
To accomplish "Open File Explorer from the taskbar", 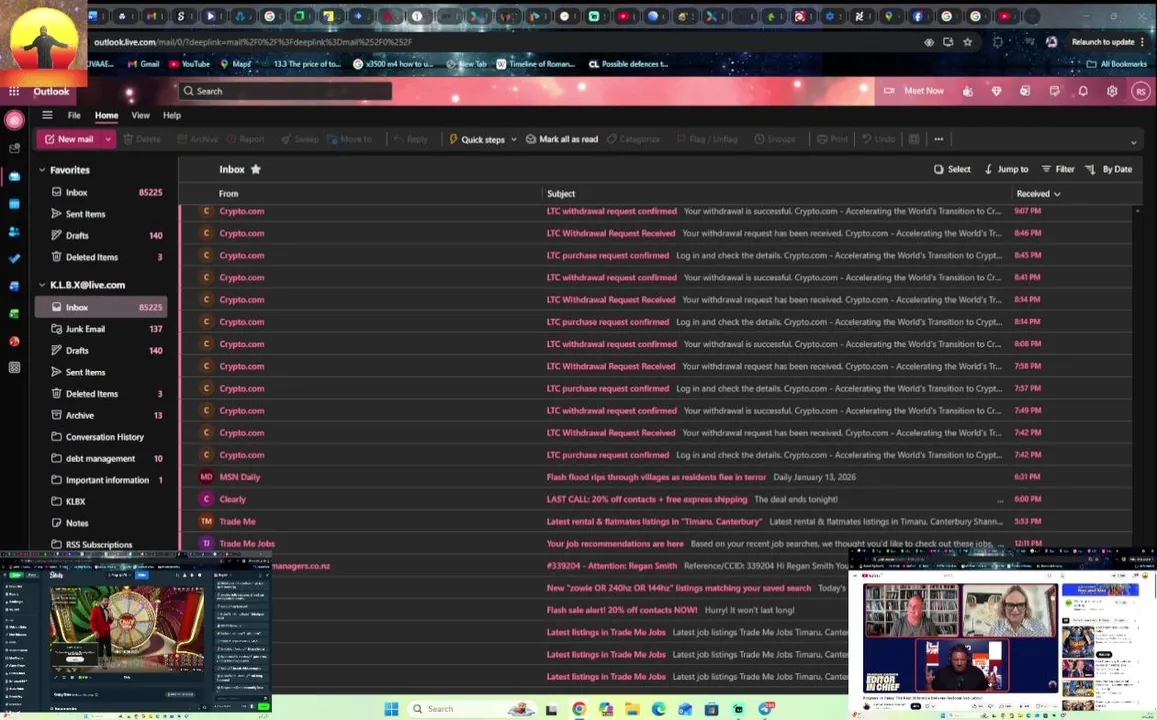I will 632,709.
